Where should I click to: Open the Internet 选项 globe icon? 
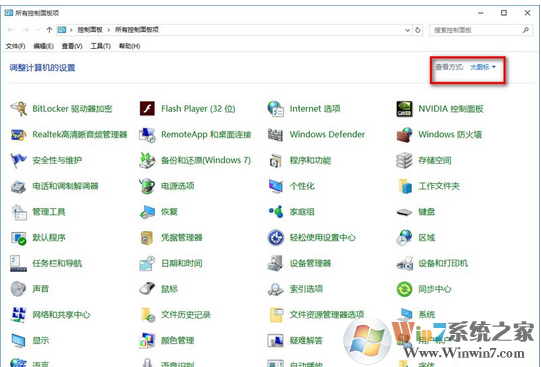tap(276, 109)
